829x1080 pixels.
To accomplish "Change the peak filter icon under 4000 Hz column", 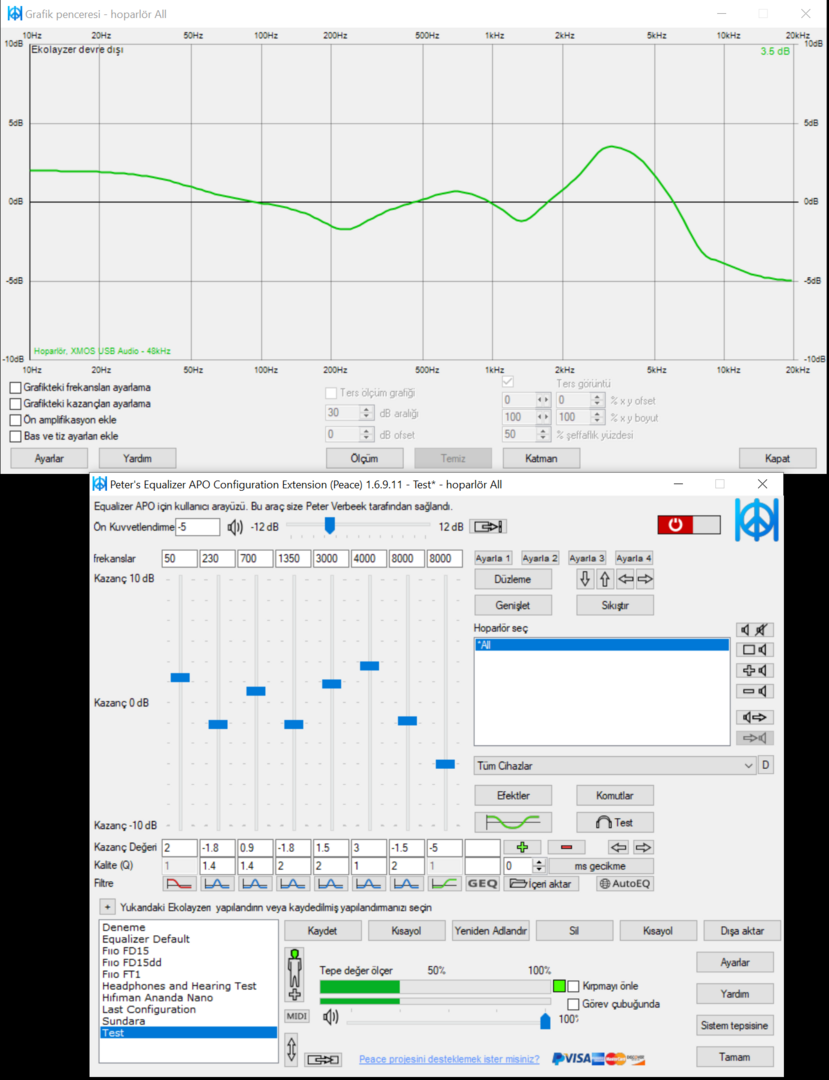I will click(368, 884).
